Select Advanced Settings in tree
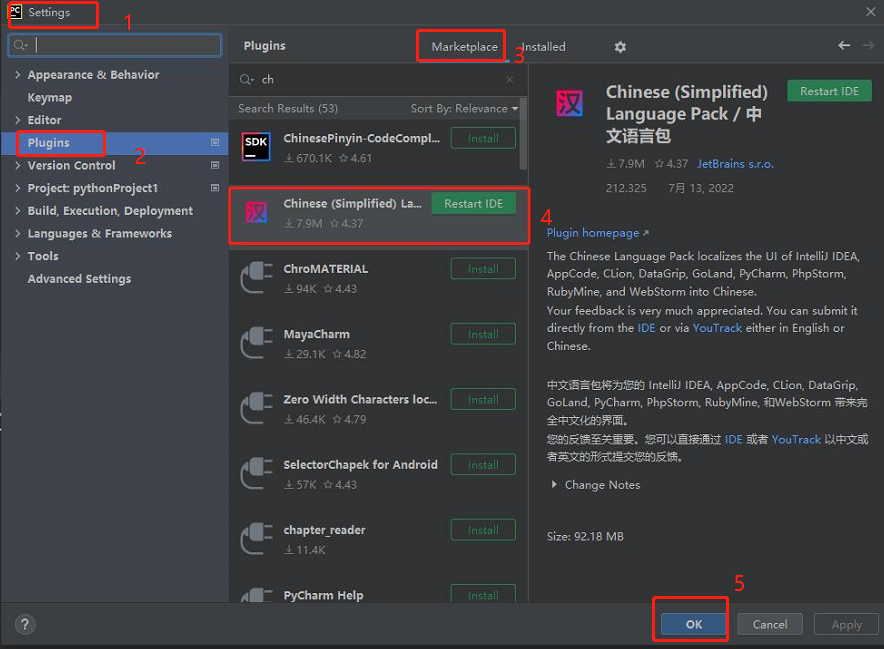Screen dimensions: 884x649 79,279
